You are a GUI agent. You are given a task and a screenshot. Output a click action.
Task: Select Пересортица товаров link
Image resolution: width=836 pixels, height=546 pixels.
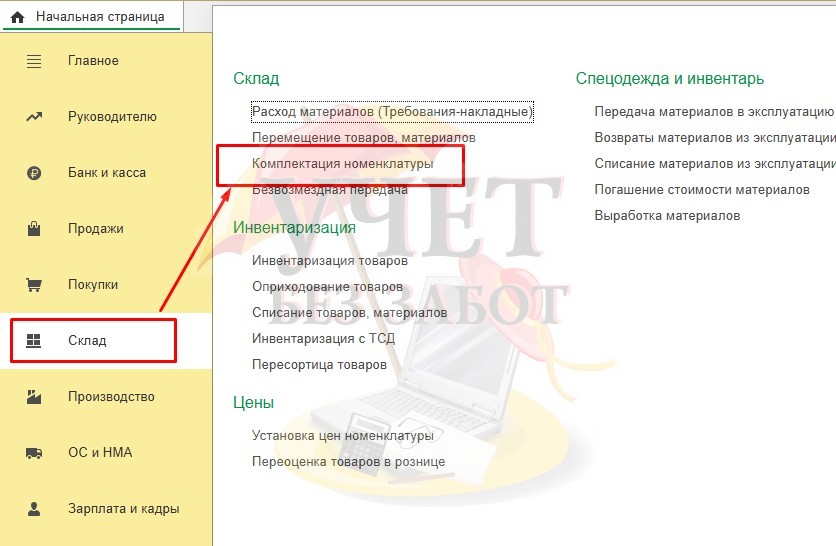tap(319, 365)
